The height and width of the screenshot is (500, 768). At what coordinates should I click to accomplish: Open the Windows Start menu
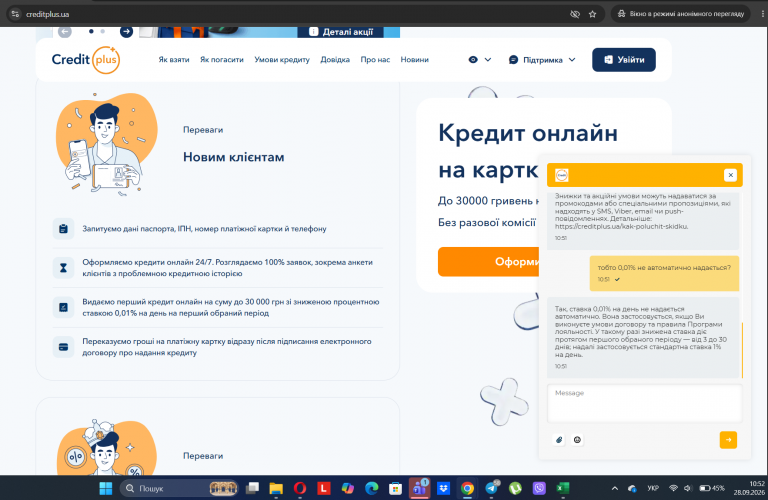[x=105, y=488]
